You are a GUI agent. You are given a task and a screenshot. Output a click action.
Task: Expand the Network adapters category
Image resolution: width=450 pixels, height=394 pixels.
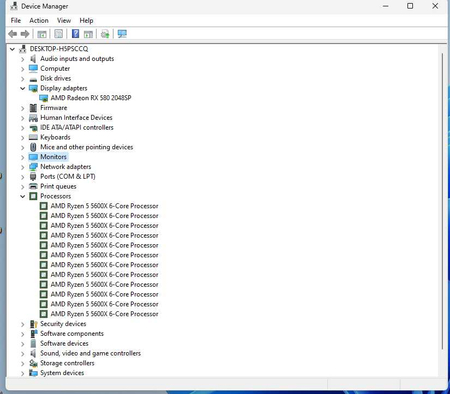23,167
